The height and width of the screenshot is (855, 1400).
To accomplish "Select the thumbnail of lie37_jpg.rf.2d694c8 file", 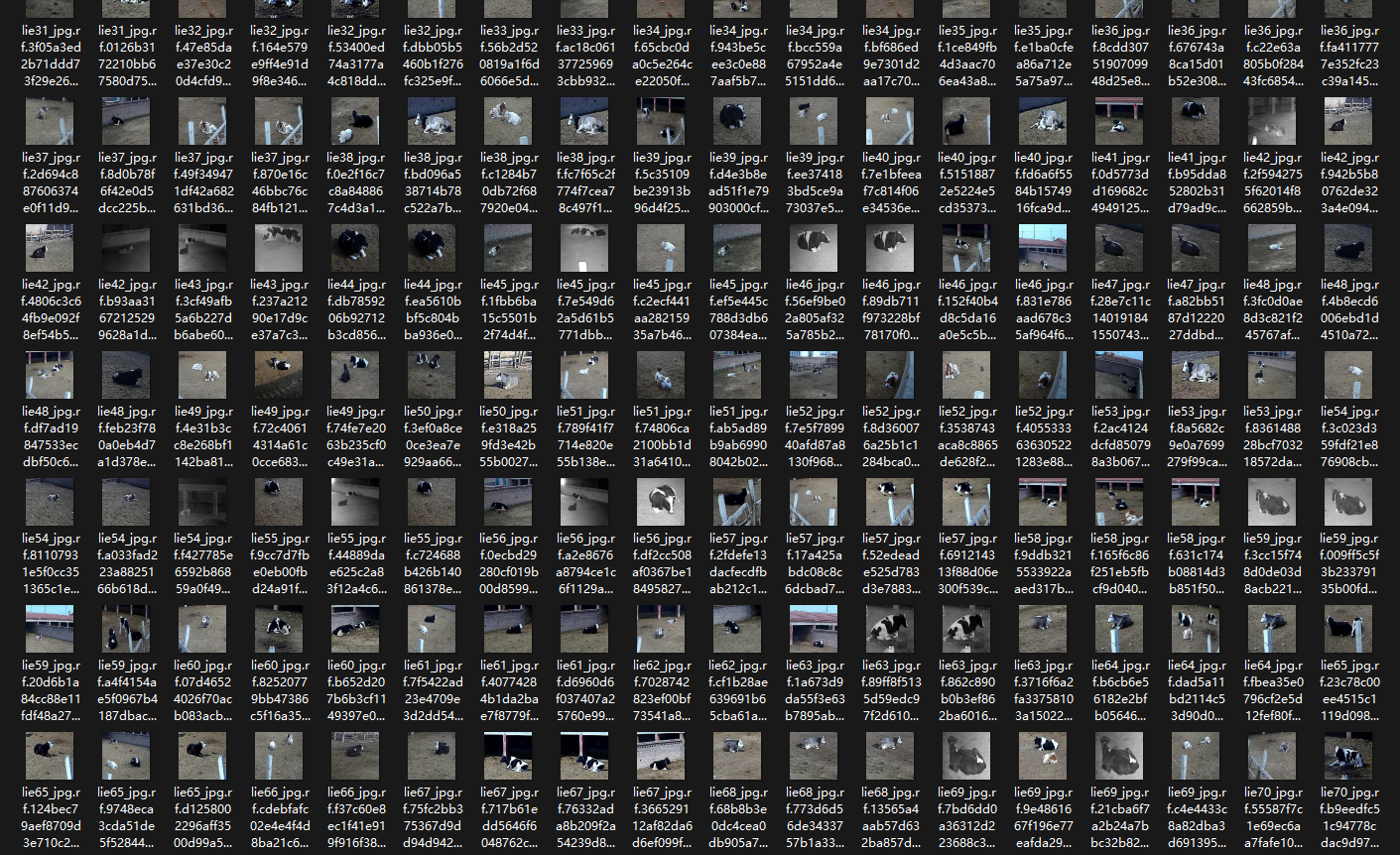I will [x=50, y=121].
